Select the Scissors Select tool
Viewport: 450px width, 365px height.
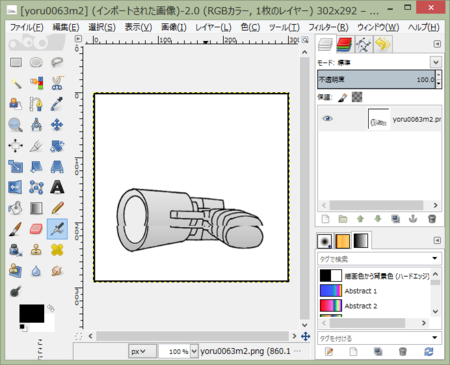click(x=57, y=83)
